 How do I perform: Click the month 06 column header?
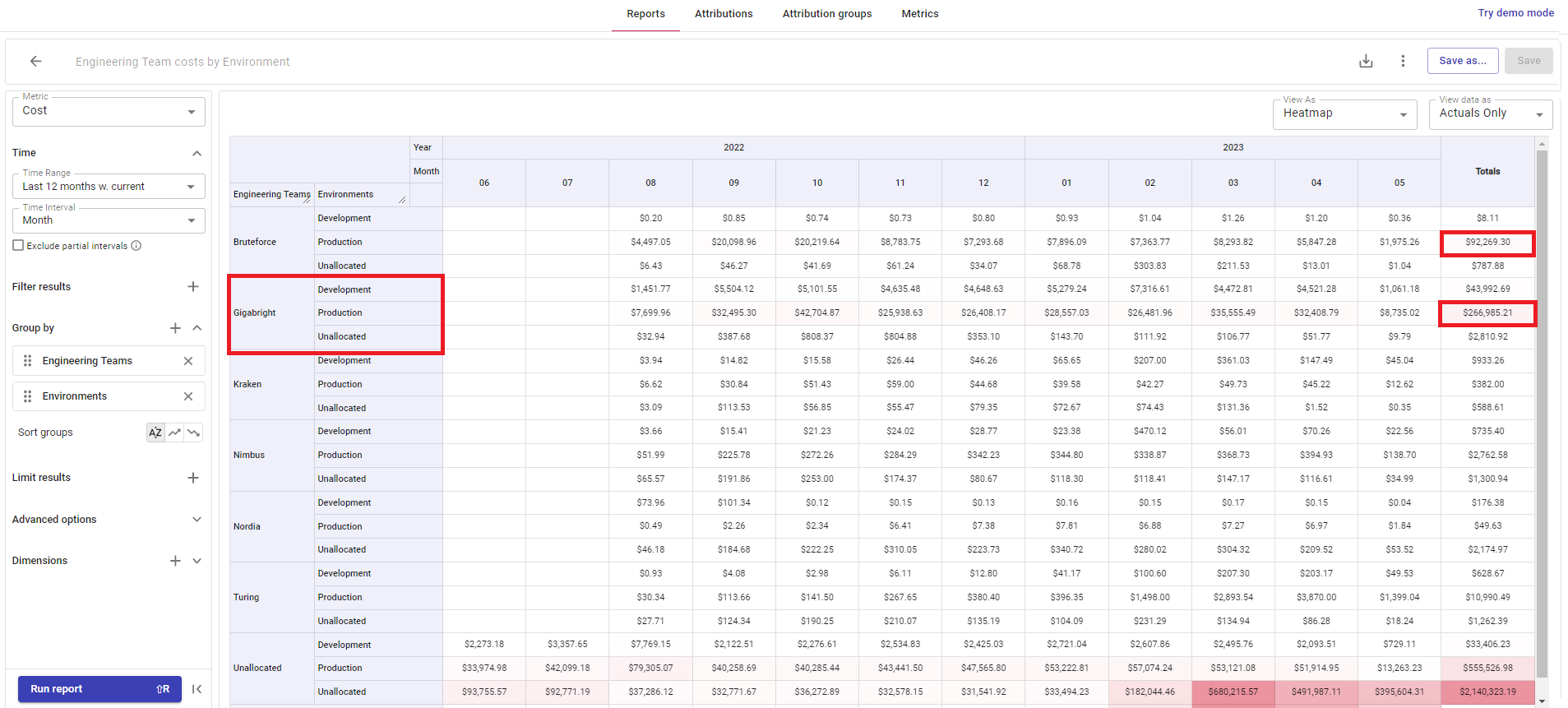[x=484, y=183]
